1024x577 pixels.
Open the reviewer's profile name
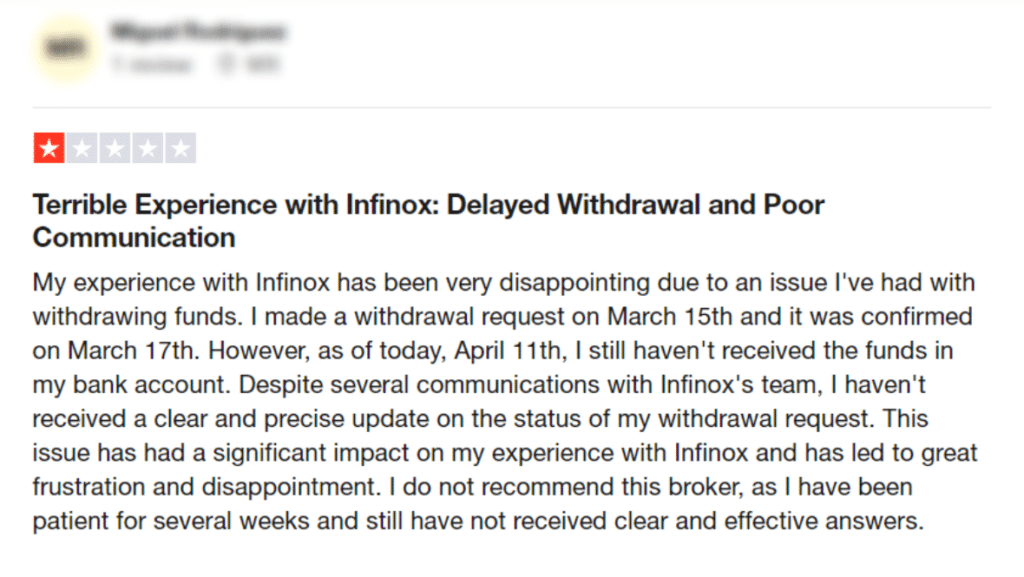tap(198, 31)
